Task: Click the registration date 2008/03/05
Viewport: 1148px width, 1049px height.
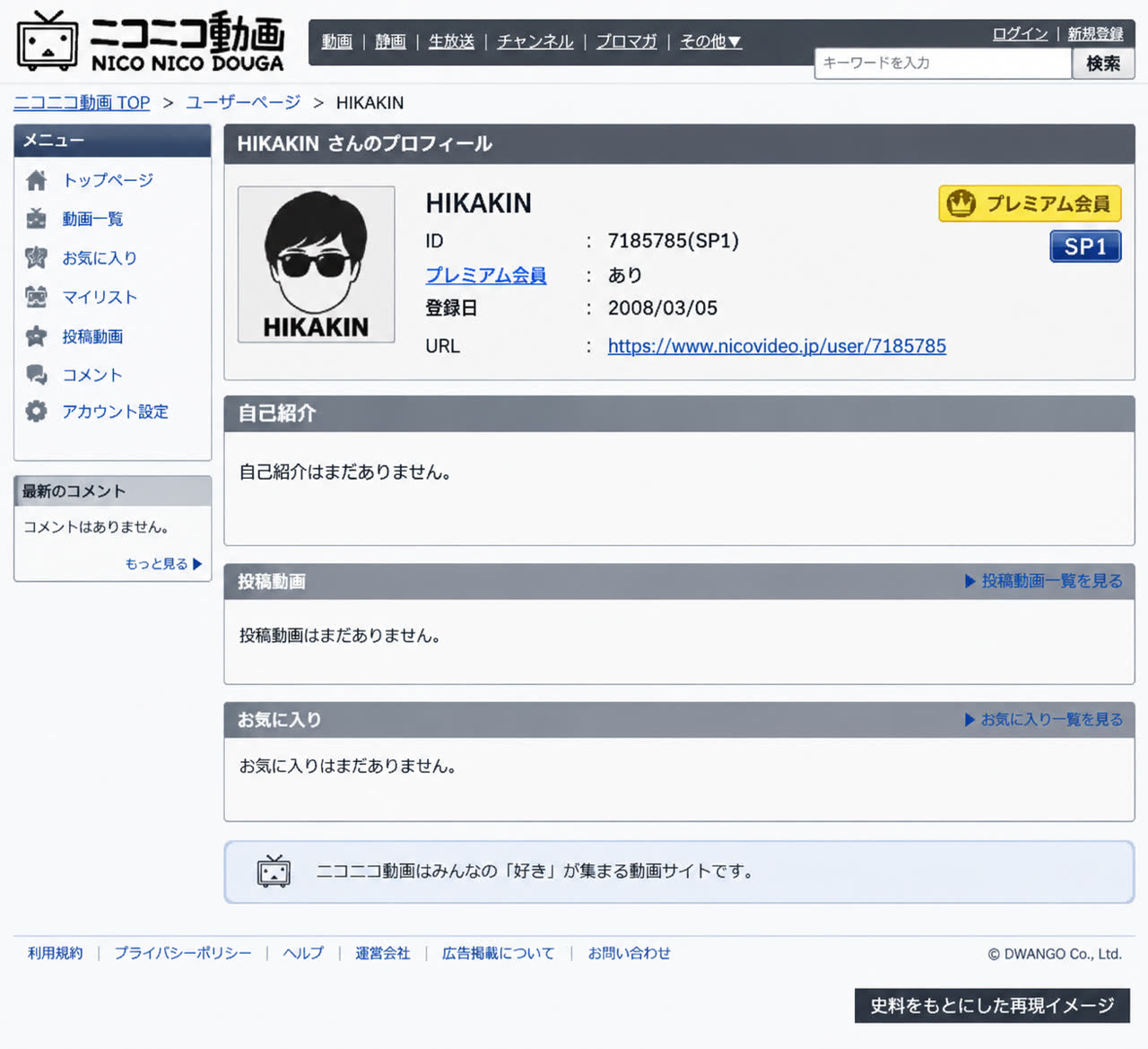Action: coord(663,308)
